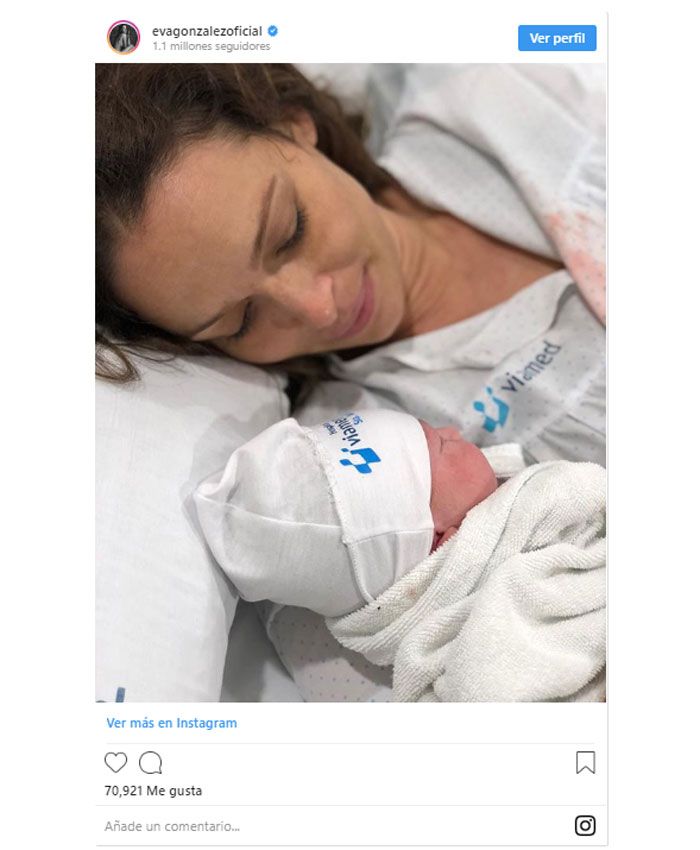Open comments via the speech bubble icon

click(x=151, y=763)
